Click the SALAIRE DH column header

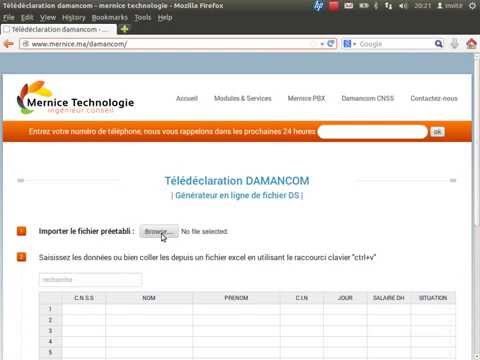pyautogui.click(x=389, y=298)
